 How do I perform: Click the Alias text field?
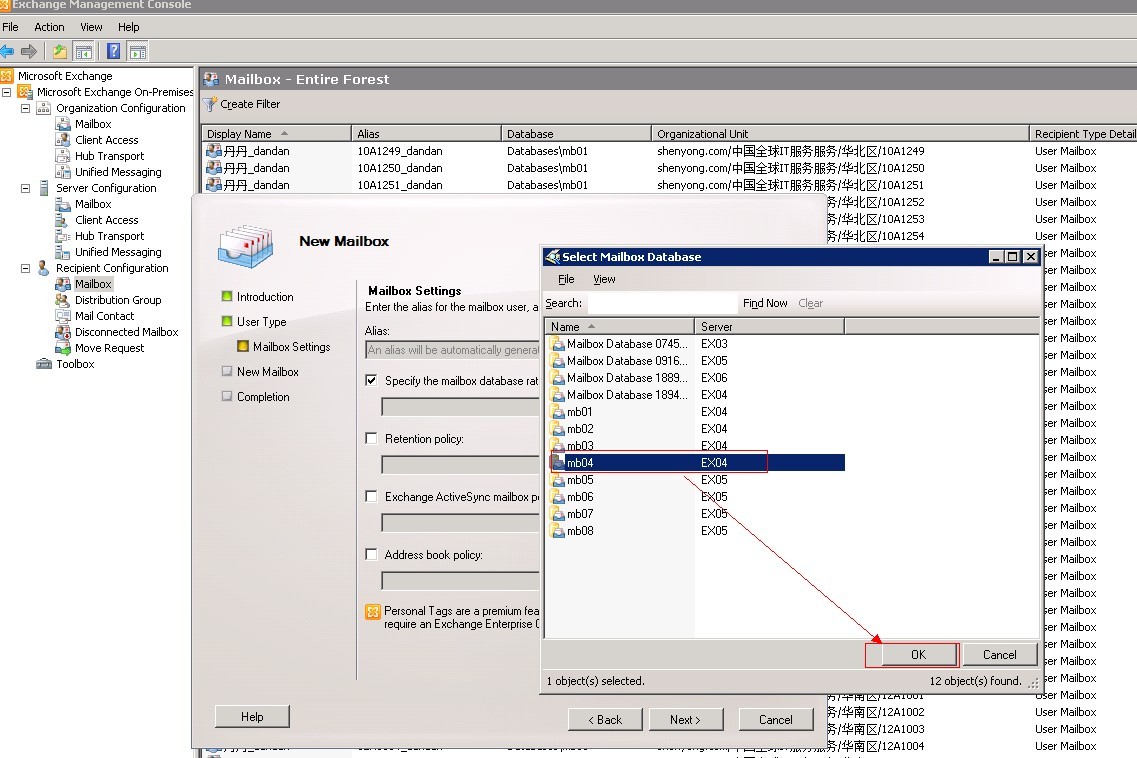(x=452, y=350)
